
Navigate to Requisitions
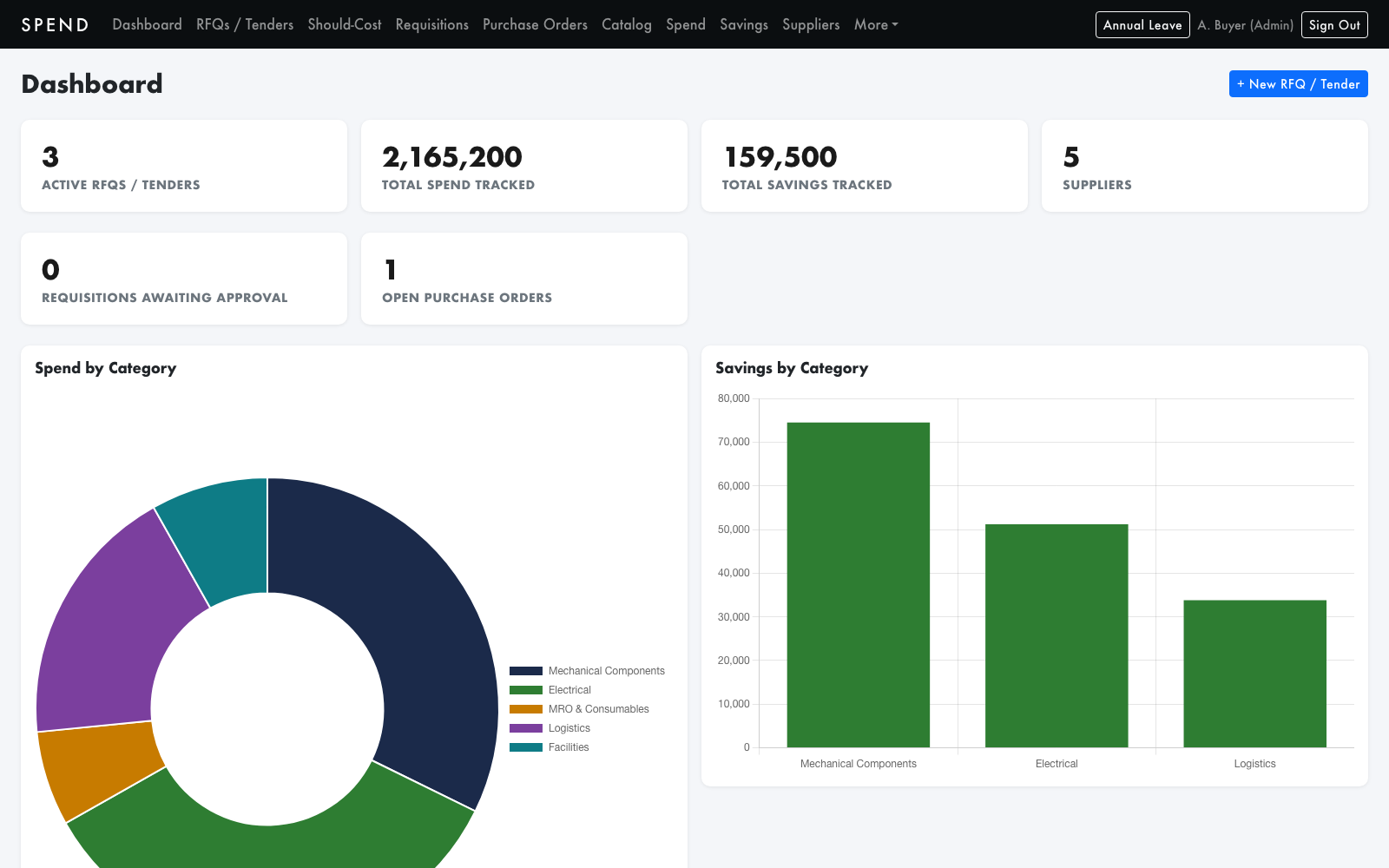pos(431,24)
